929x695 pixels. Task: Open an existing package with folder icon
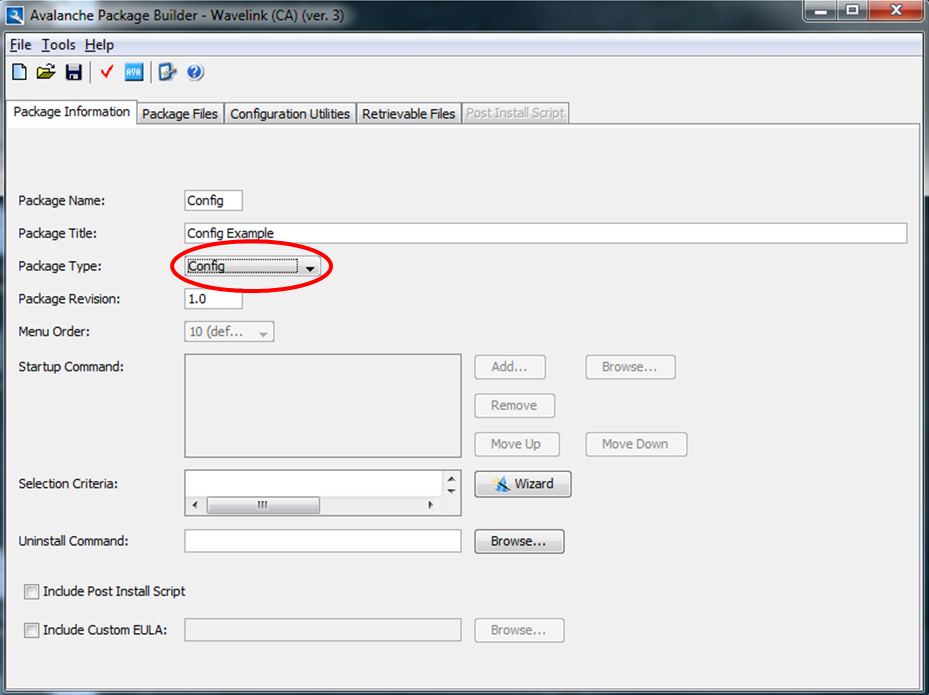pyautogui.click(x=45, y=71)
